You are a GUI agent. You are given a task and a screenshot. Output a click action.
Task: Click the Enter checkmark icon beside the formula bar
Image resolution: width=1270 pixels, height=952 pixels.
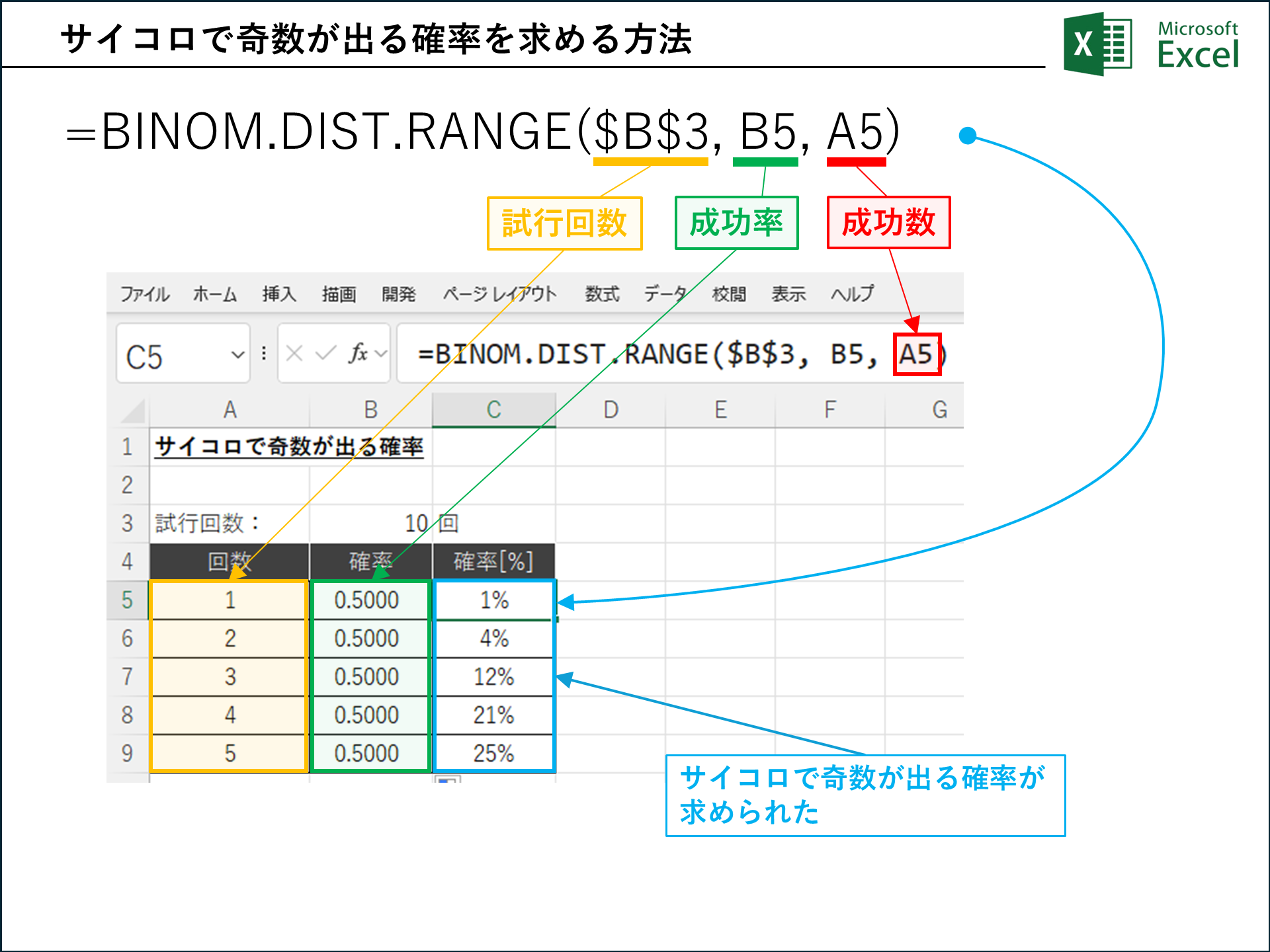pyautogui.click(x=326, y=354)
